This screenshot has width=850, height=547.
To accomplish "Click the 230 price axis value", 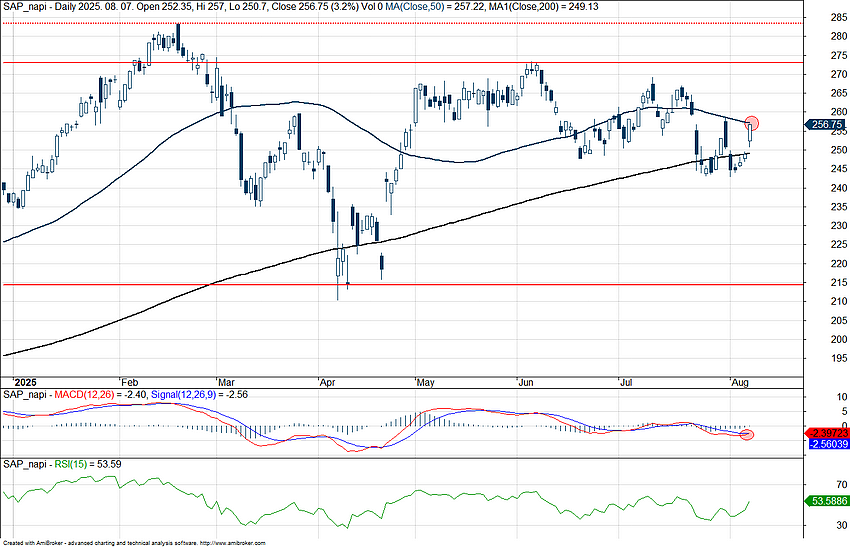I will [839, 226].
